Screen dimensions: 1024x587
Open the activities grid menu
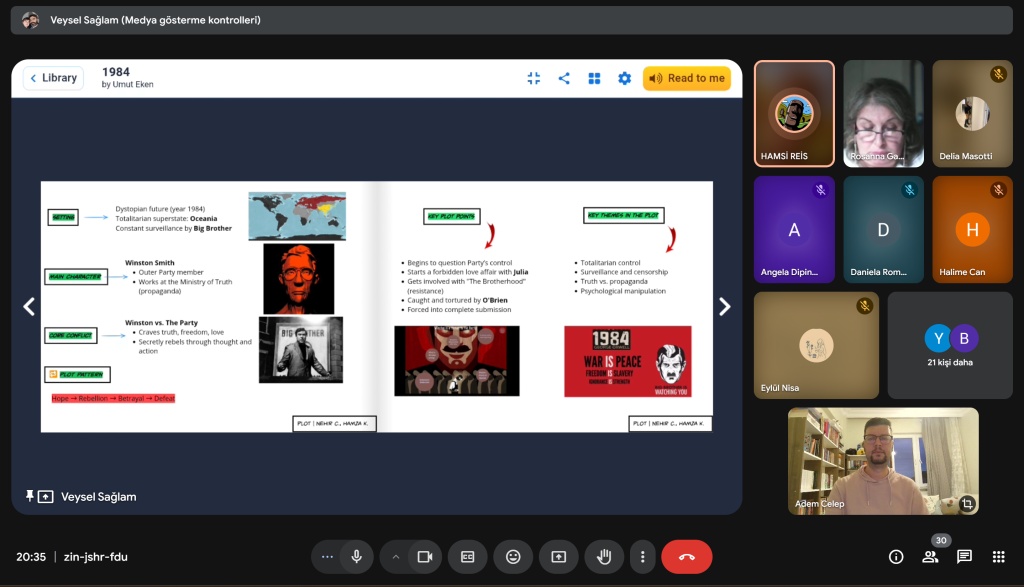point(999,557)
